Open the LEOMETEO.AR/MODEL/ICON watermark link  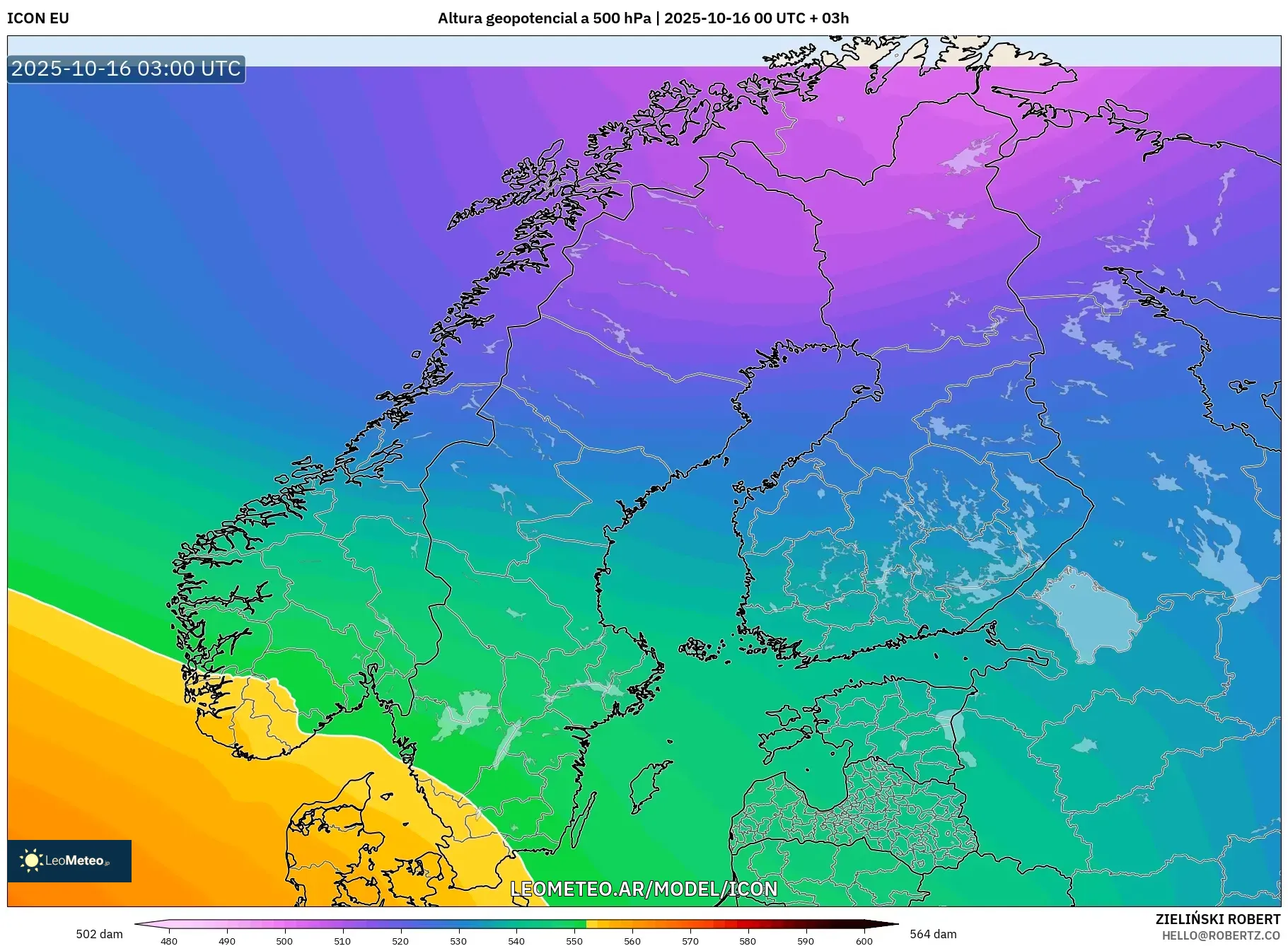[644, 889]
